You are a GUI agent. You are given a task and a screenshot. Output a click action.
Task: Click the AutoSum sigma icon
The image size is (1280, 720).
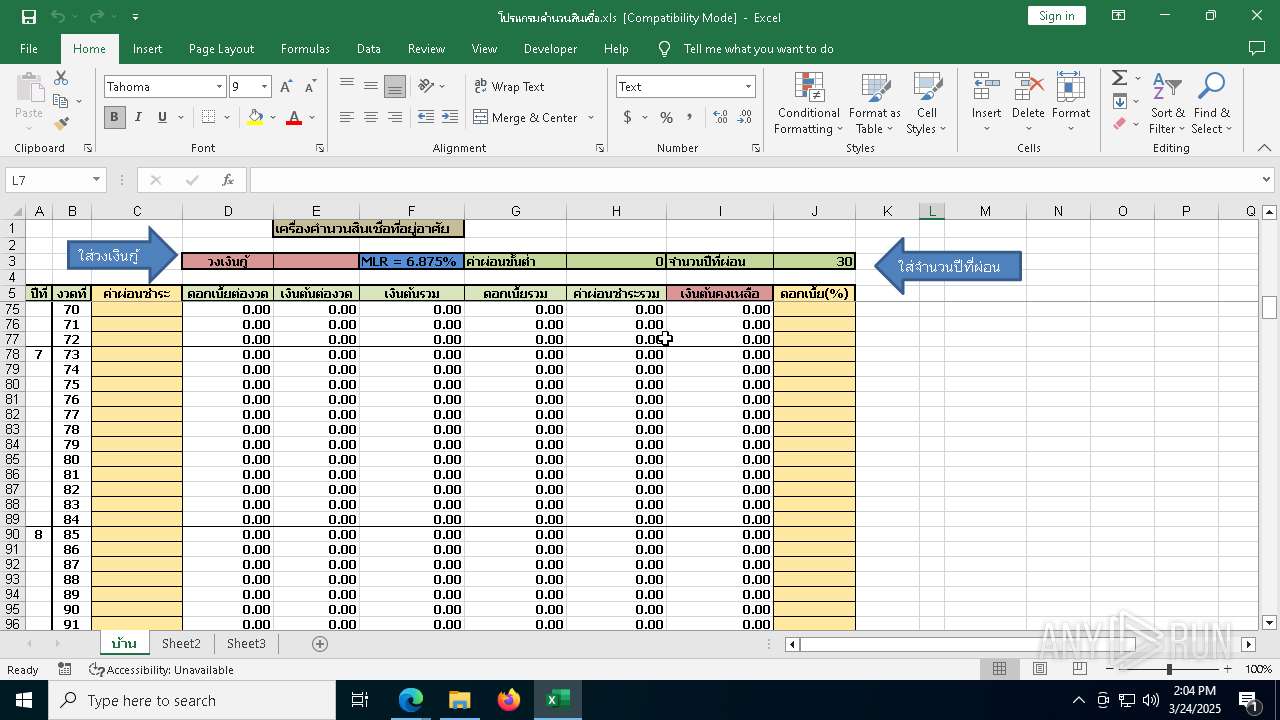1119,78
